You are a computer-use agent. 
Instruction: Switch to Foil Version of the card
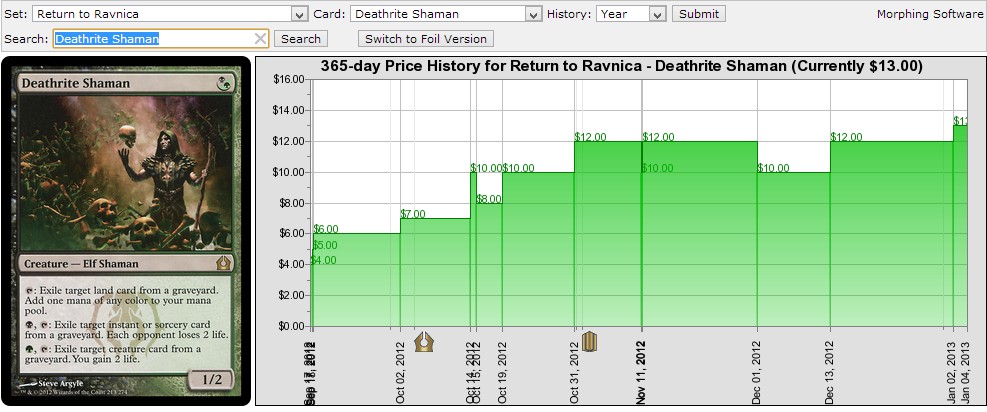[x=425, y=39]
